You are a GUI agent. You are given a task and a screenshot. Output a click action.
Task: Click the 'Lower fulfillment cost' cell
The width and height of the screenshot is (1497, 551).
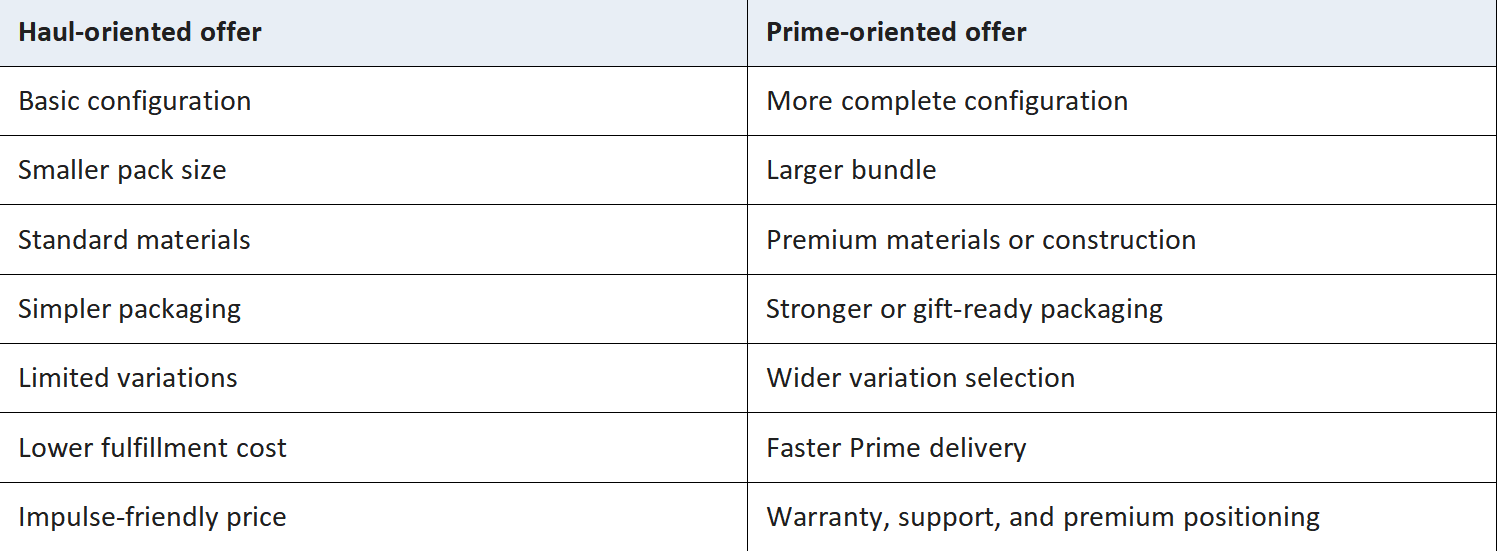pos(373,447)
